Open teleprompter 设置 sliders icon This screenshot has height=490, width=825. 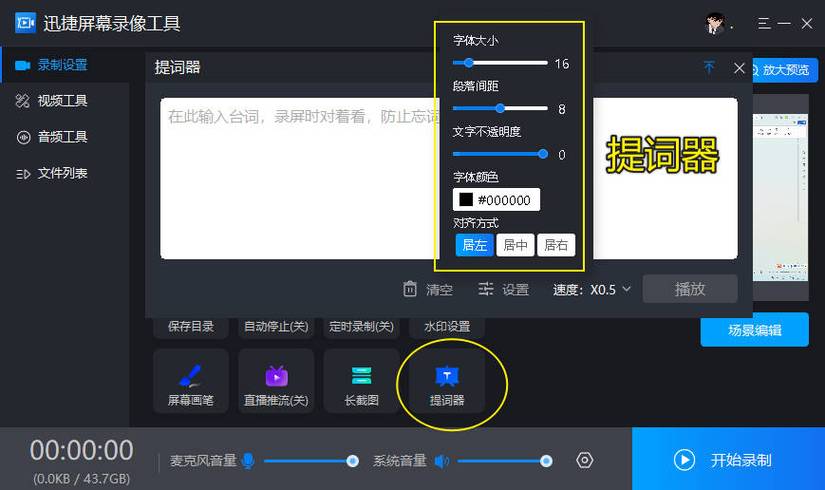[486, 289]
